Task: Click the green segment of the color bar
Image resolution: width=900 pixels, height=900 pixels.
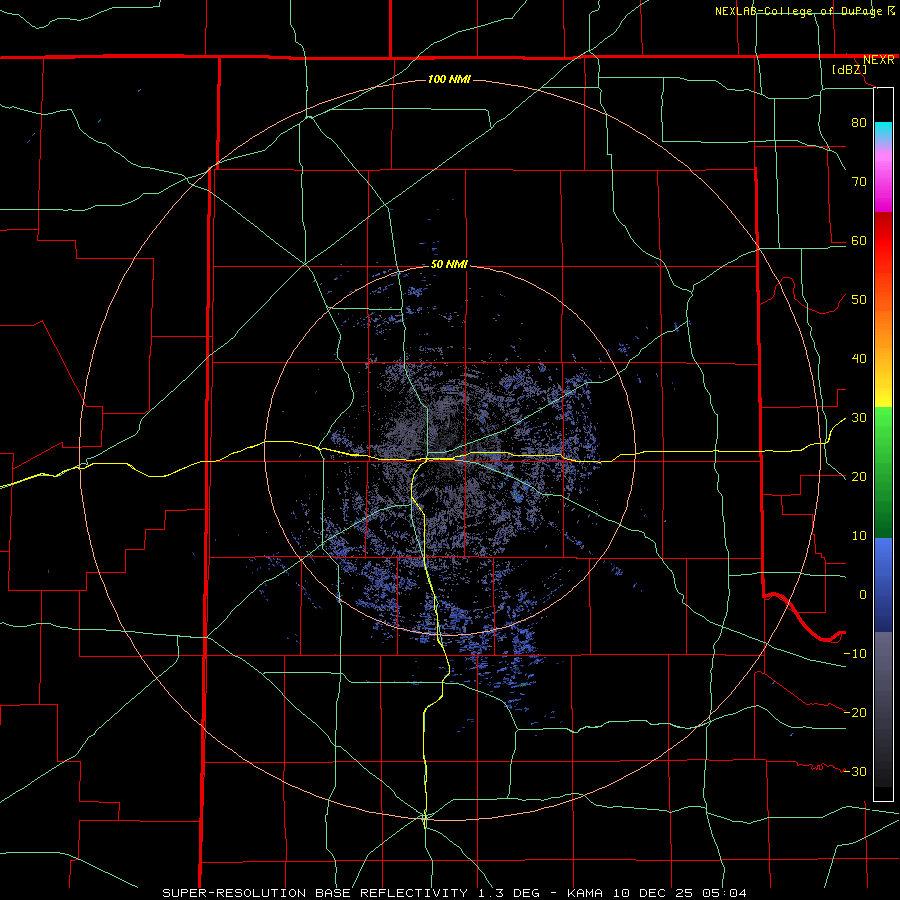Action: 883,472
